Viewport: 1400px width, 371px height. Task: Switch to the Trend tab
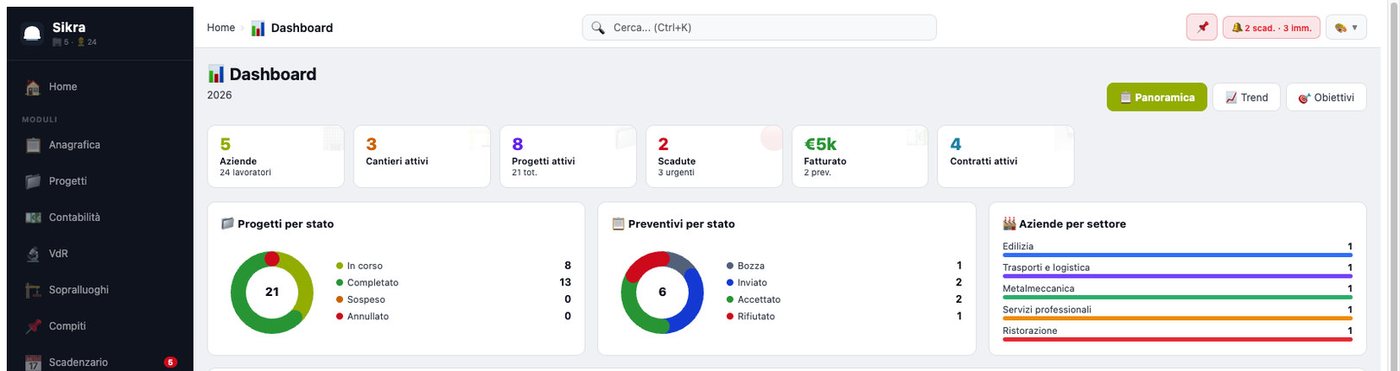[x=1246, y=97]
